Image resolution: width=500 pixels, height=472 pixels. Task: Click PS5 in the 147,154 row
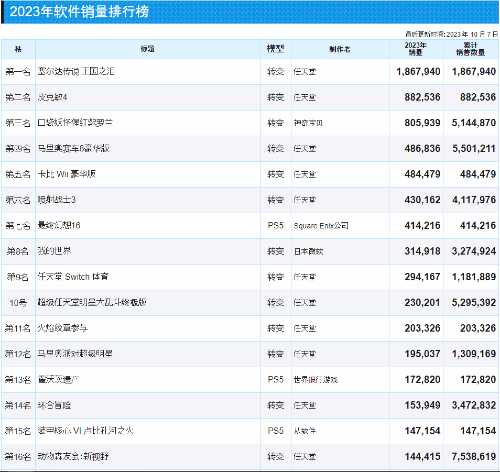[275, 431]
